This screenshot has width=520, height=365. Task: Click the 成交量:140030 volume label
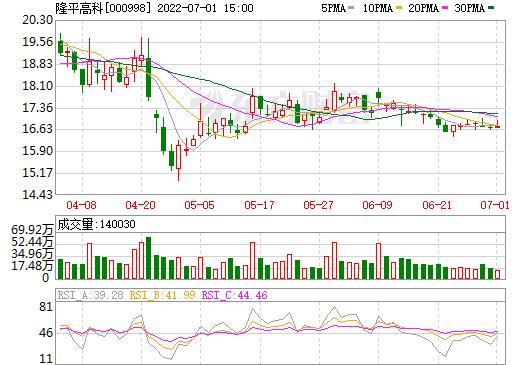click(x=97, y=224)
